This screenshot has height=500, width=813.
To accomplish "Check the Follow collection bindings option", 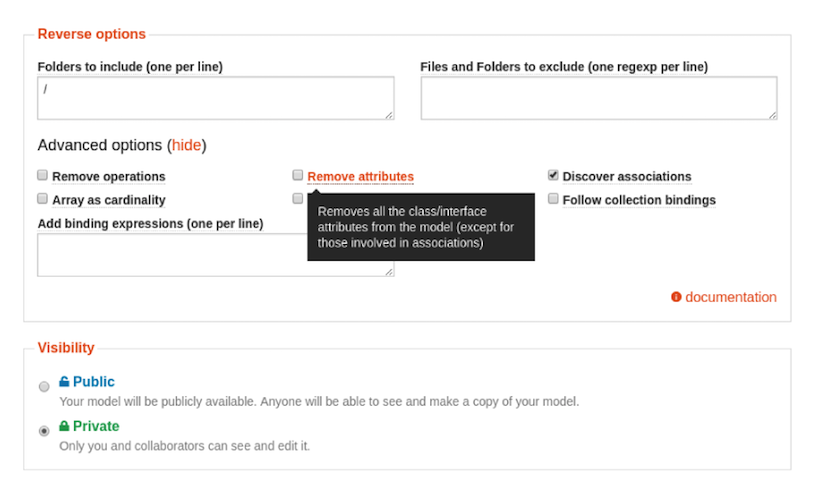I will pyautogui.click(x=553, y=199).
